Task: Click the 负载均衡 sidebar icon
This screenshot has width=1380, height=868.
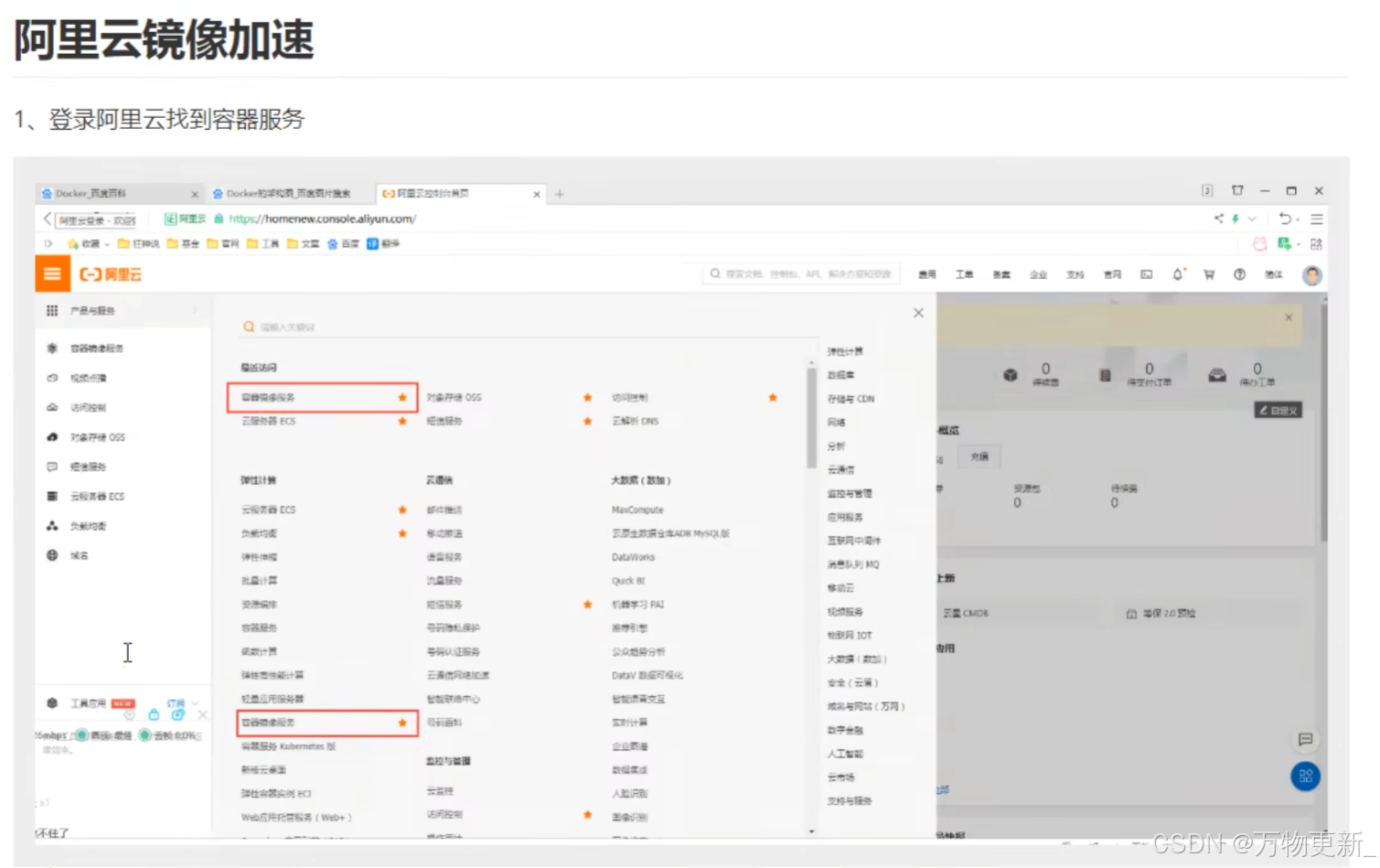Action: click(x=52, y=526)
